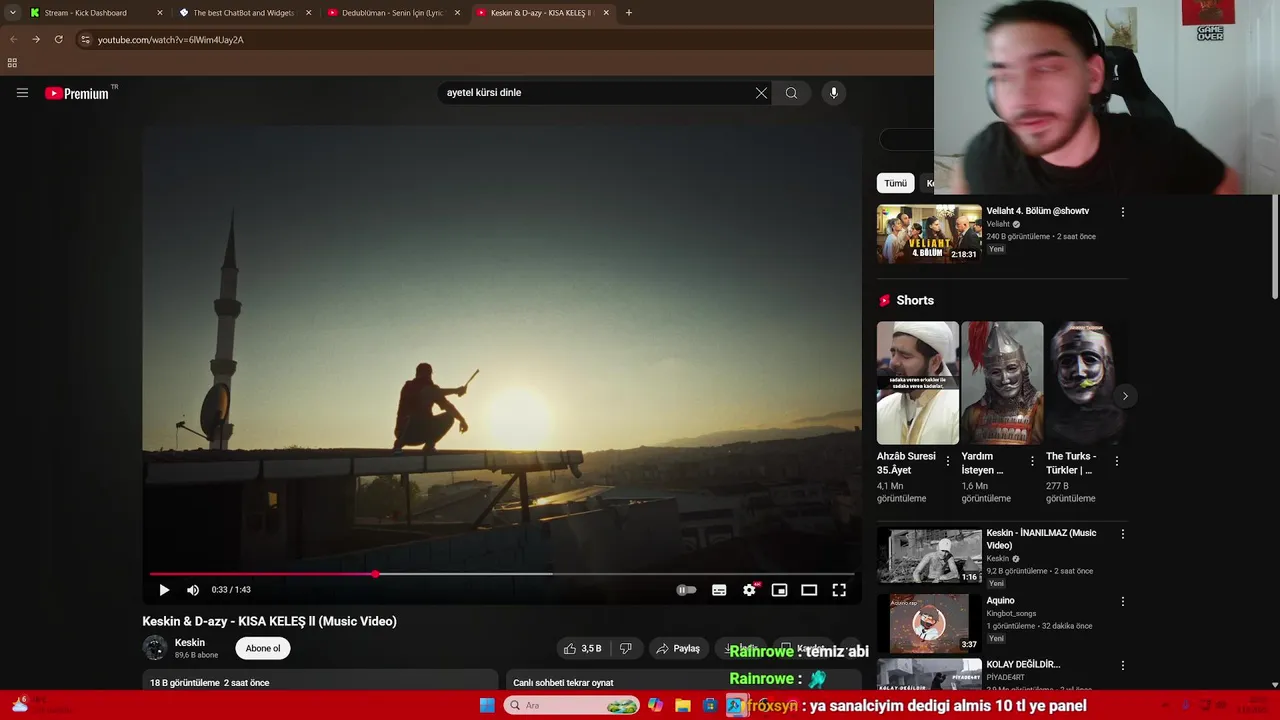This screenshot has height=720, width=1280.
Task: Open options for Ahzâb Suresi short
Action: pyautogui.click(x=948, y=461)
